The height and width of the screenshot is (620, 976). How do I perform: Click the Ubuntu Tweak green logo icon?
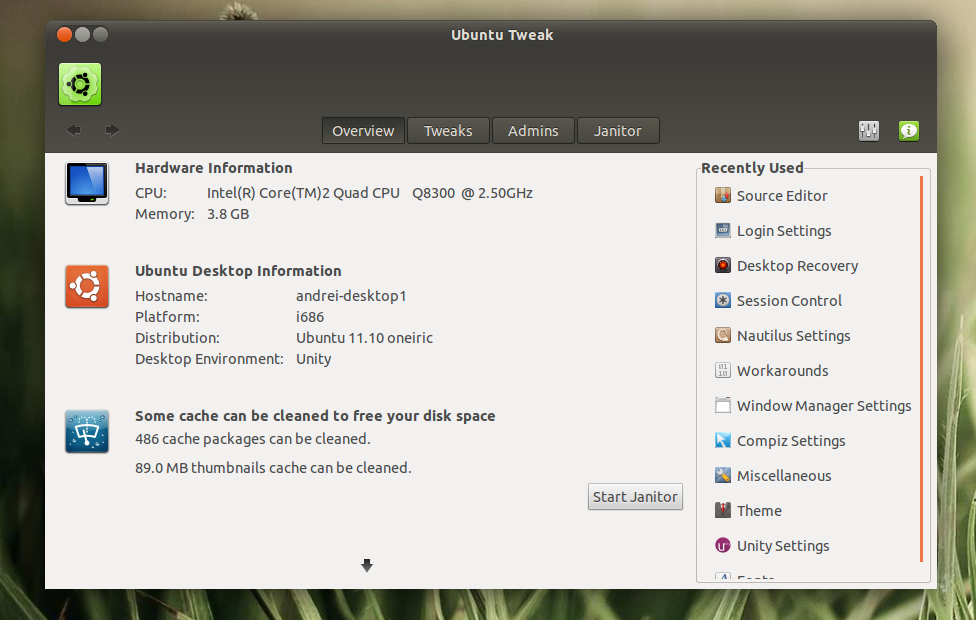[80, 84]
